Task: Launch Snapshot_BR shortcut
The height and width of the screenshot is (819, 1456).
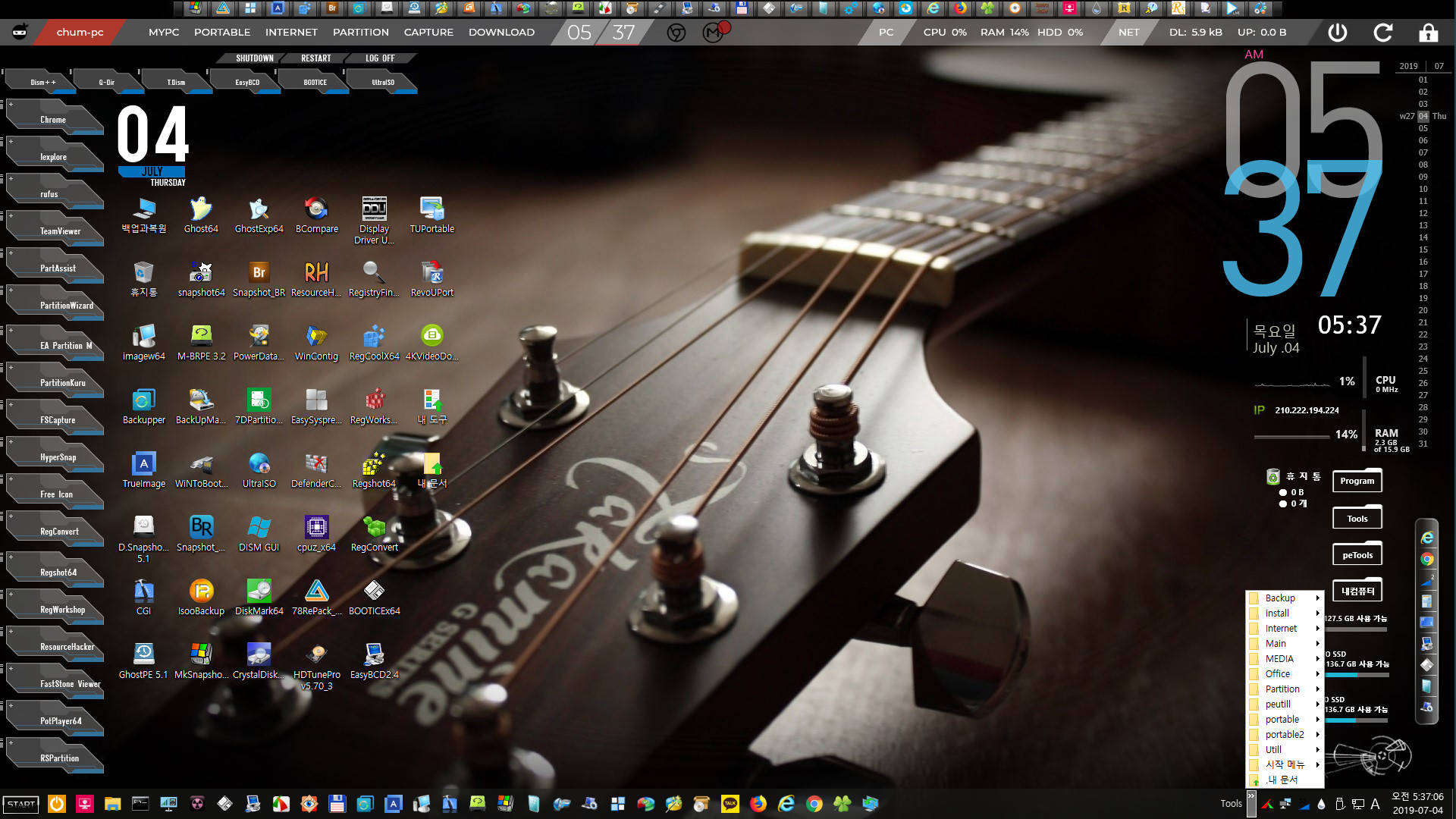Action: 259,279
